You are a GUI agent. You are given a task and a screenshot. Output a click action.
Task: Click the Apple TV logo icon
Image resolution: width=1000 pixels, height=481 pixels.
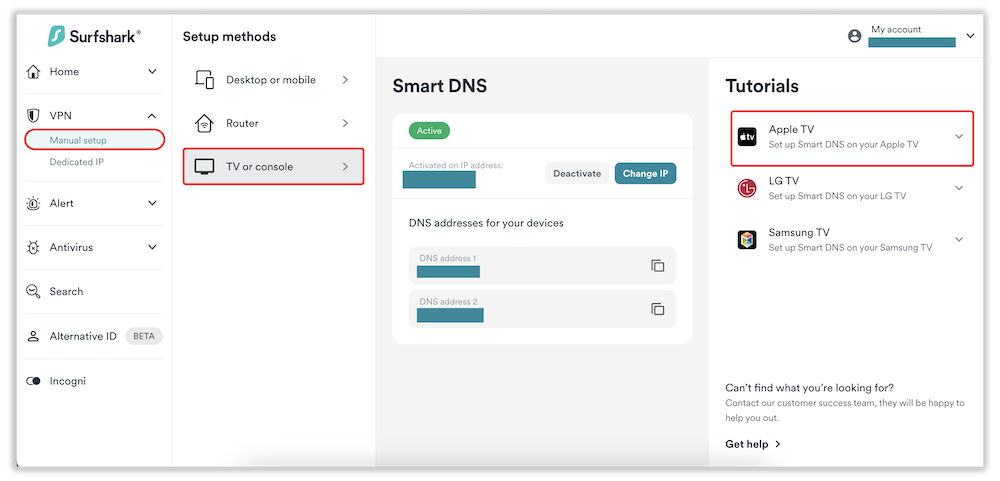pos(747,137)
